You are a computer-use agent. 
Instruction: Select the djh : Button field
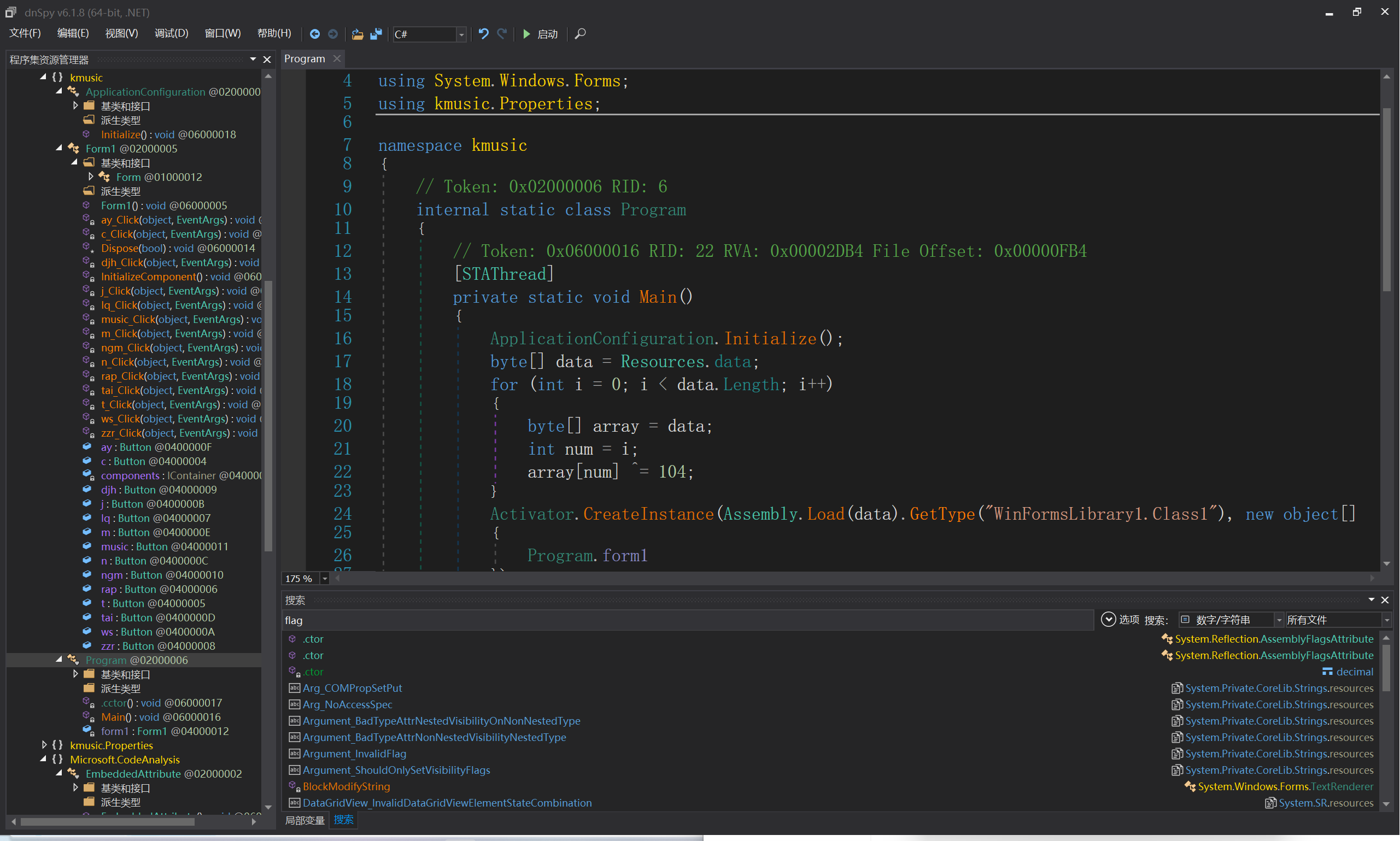[159, 490]
